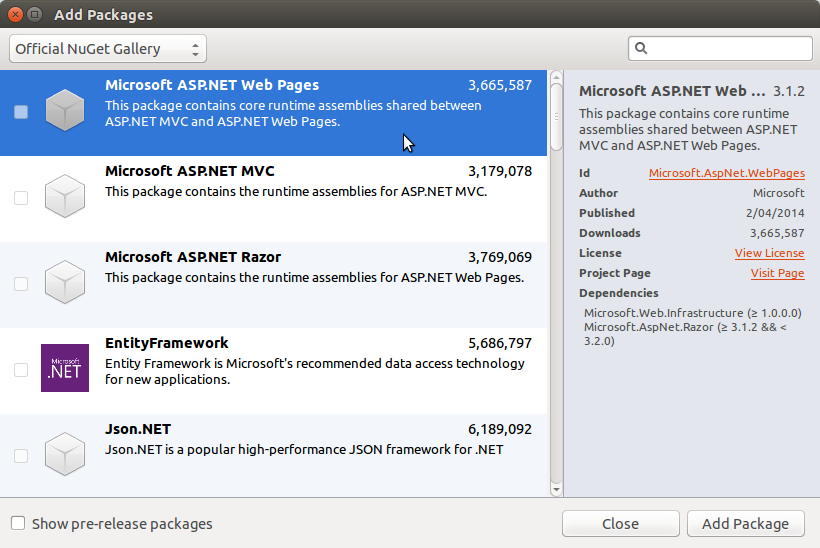Click the EntityFramework .NET purple logo

pos(65,368)
